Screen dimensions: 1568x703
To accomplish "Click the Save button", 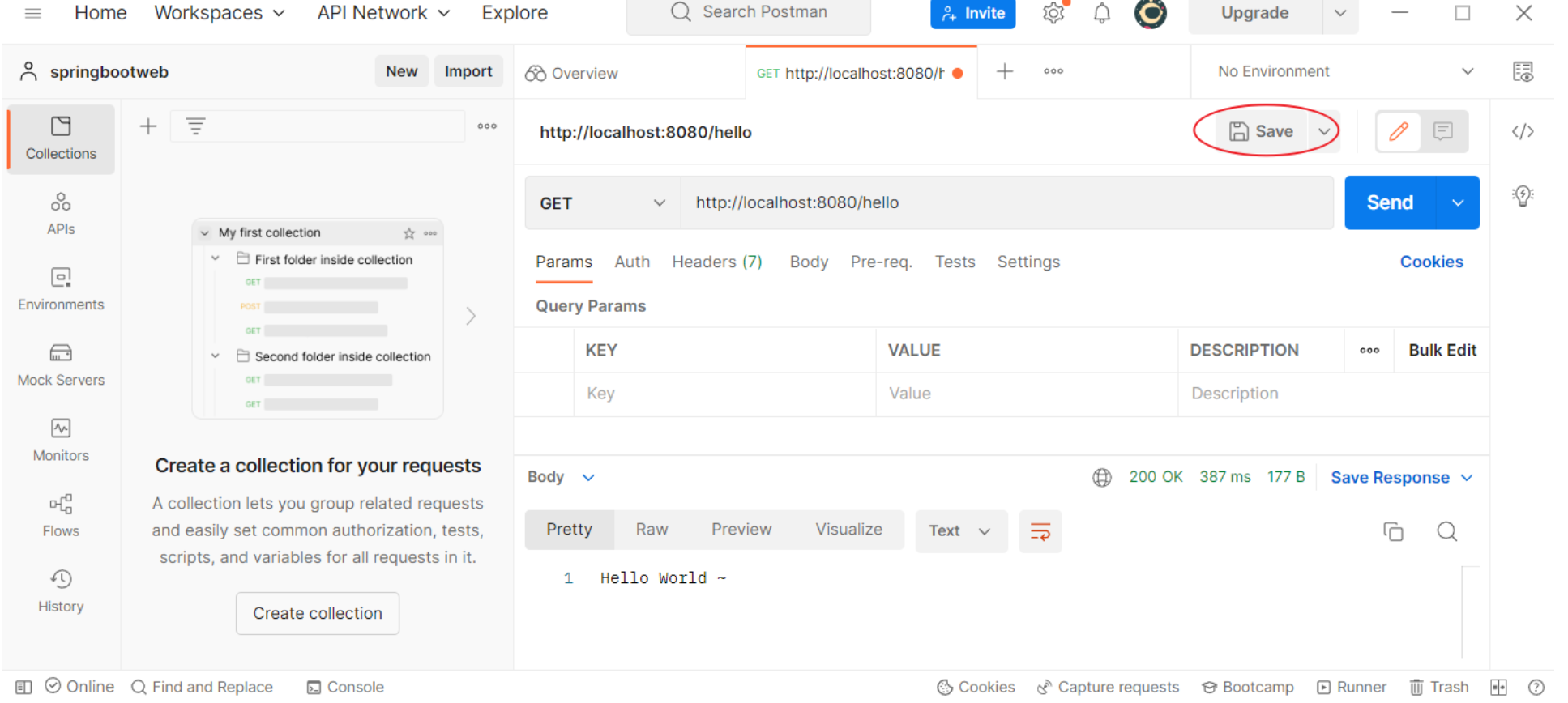I will click(x=1261, y=131).
